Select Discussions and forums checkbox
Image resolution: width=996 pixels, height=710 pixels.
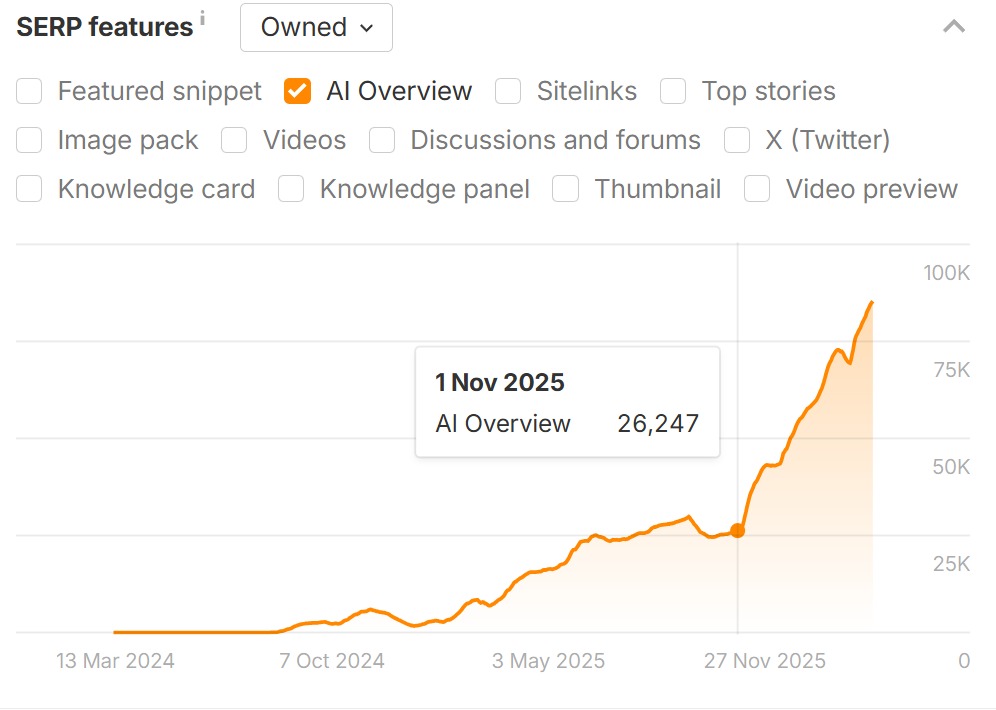pyautogui.click(x=382, y=140)
